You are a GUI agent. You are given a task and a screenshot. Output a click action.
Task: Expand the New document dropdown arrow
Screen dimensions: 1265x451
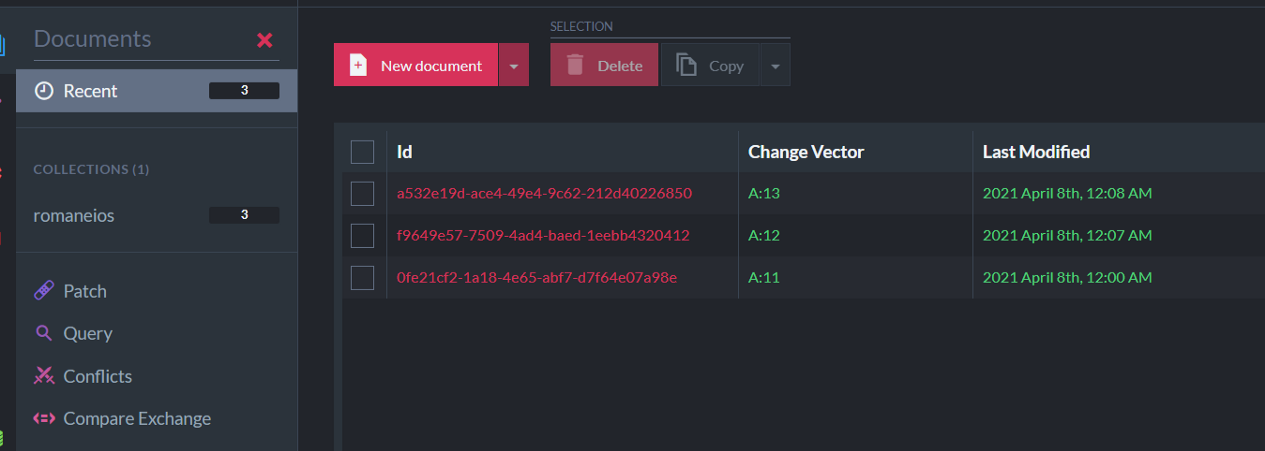click(x=513, y=65)
